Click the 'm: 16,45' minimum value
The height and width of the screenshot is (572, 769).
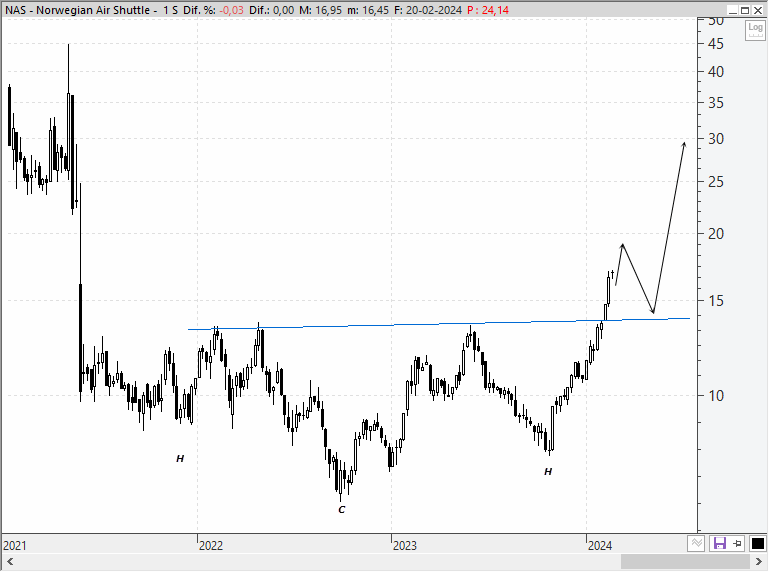click(368, 10)
